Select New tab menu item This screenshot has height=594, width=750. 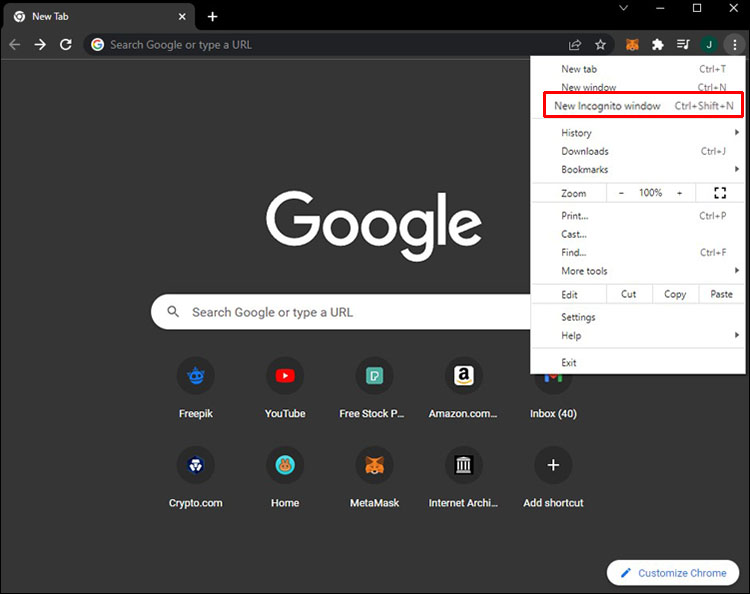638,69
